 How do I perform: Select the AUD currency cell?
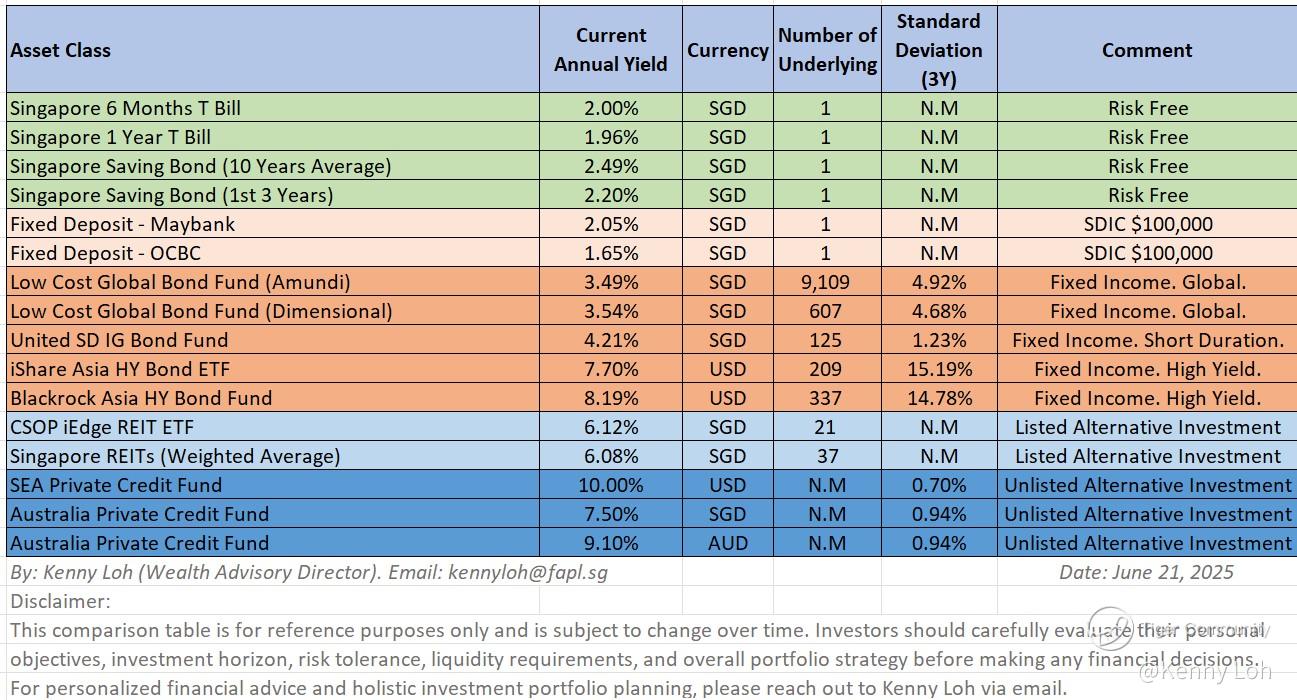click(x=727, y=543)
